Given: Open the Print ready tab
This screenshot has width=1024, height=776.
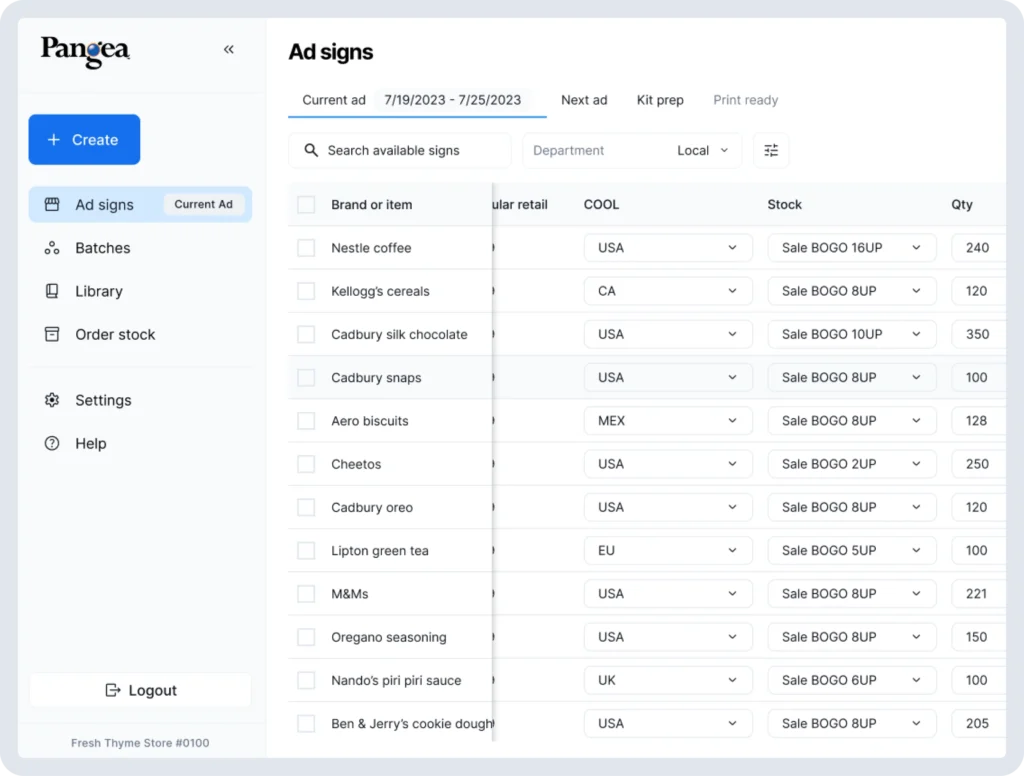Looking at the screenshot, I should [745, 100].
